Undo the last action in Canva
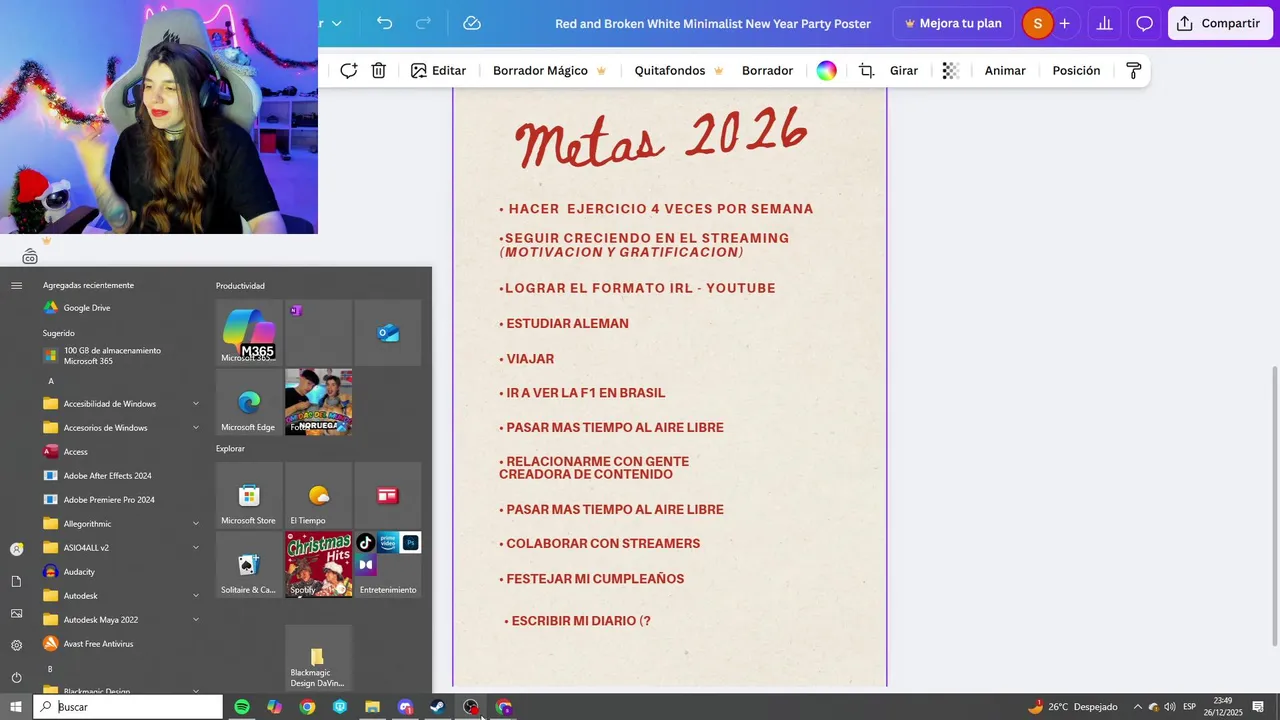1280x720 pixels. [384, 23]
